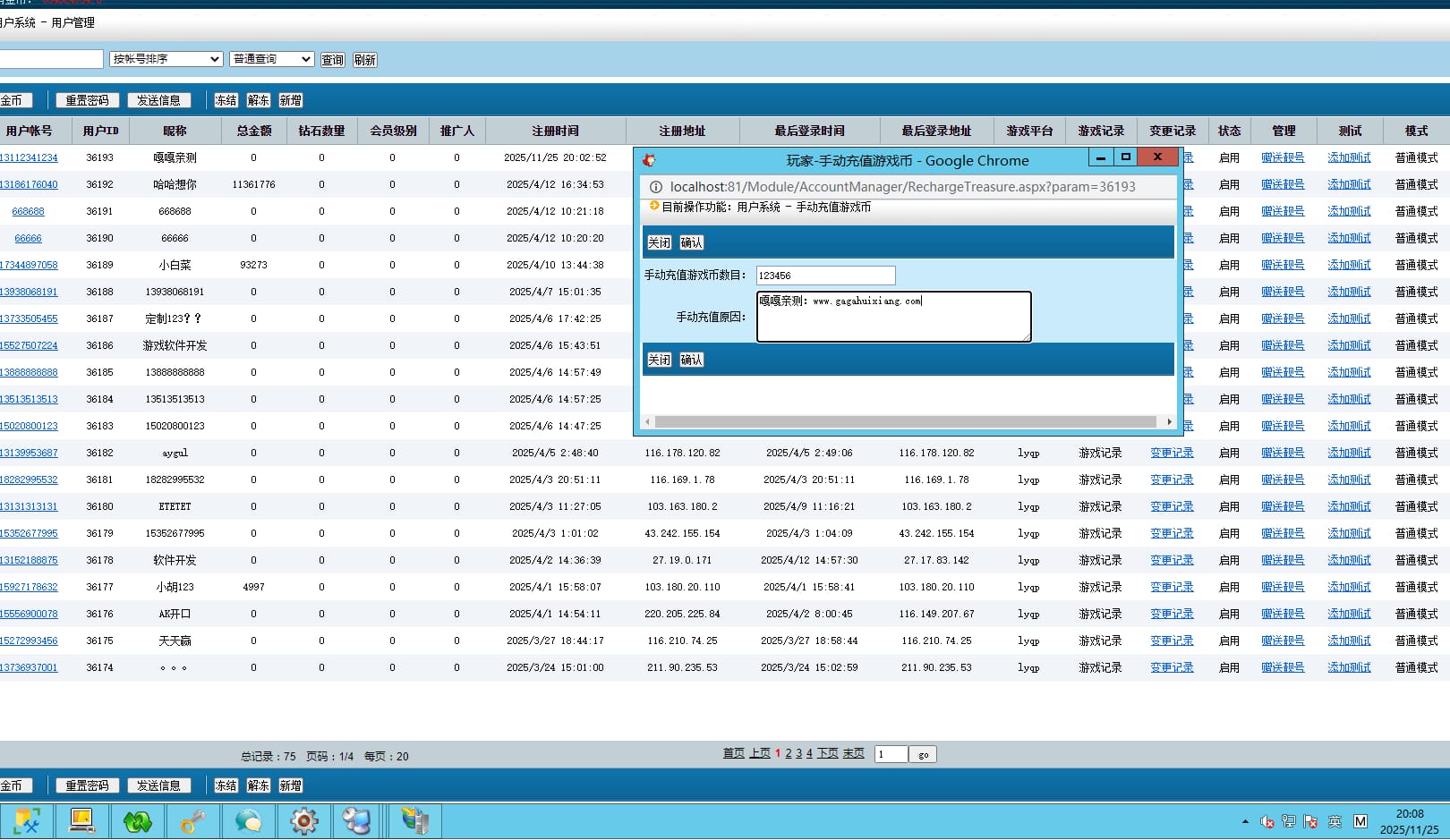1450x840 pixels.
Task: Click the popup horizontal scrollbar right arrow
Action: point(1169,421)
